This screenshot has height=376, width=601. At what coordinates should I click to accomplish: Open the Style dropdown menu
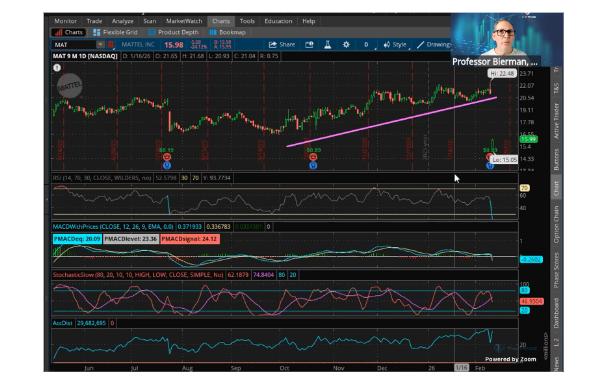395,45
